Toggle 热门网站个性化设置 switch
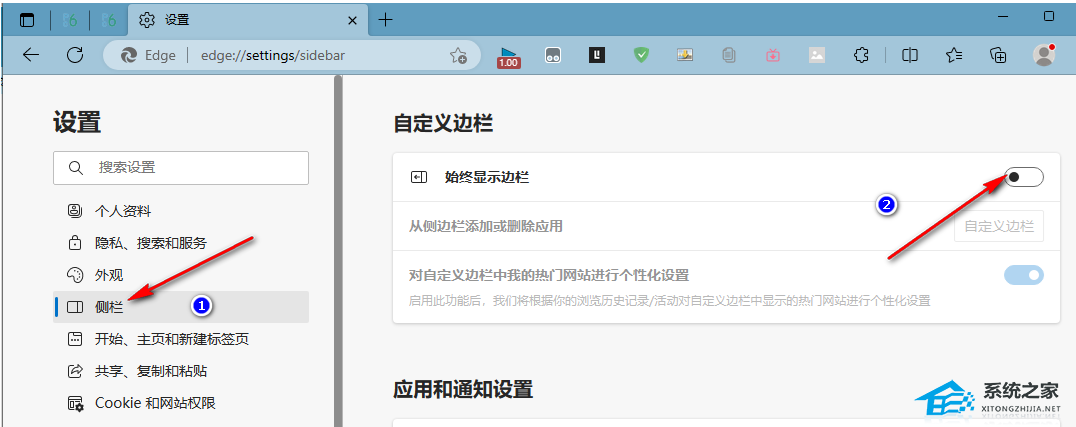This screenshot has height=427, width=1076. click(1023, 275)
